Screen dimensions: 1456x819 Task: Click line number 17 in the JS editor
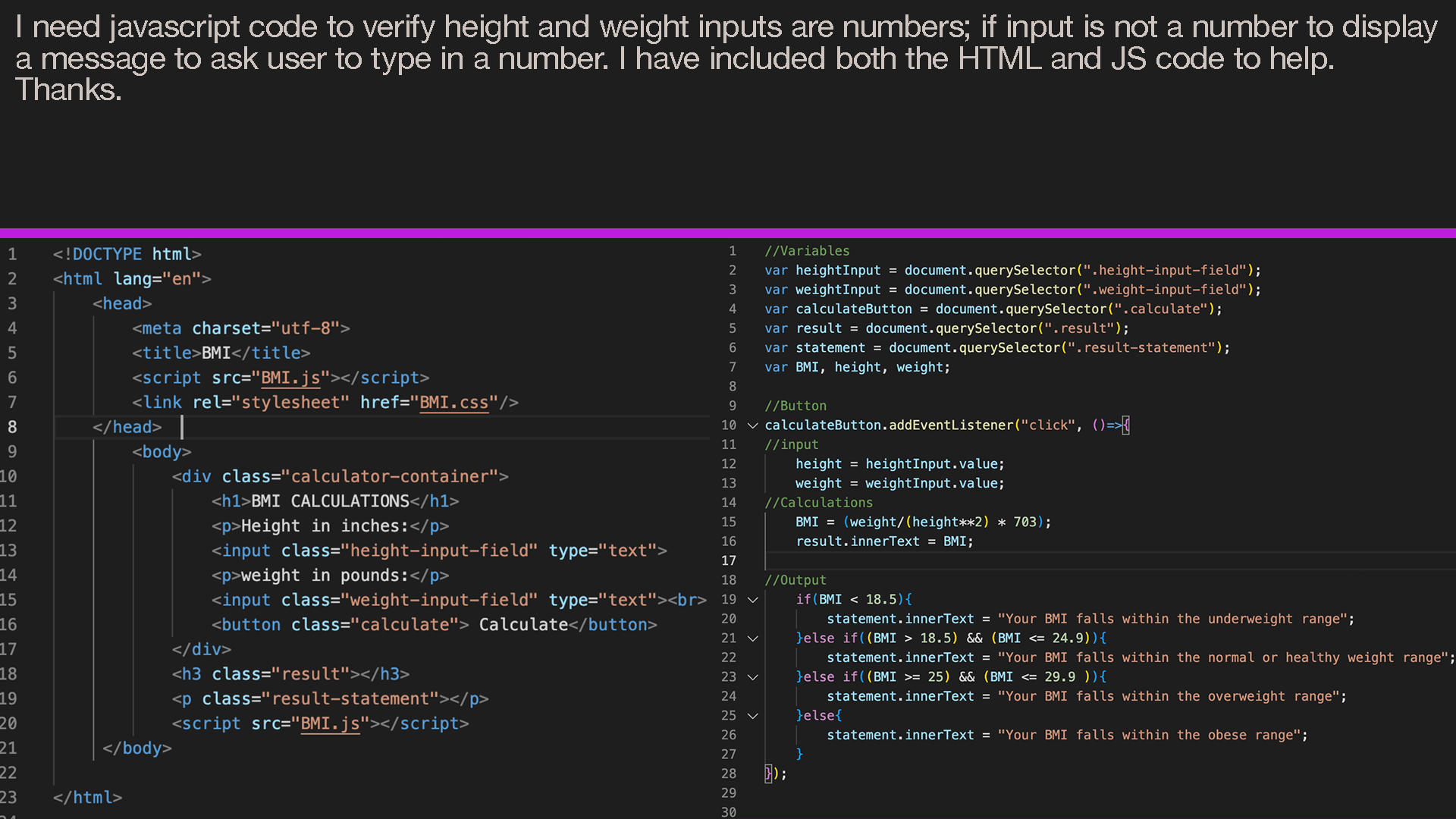click(729, 560)
